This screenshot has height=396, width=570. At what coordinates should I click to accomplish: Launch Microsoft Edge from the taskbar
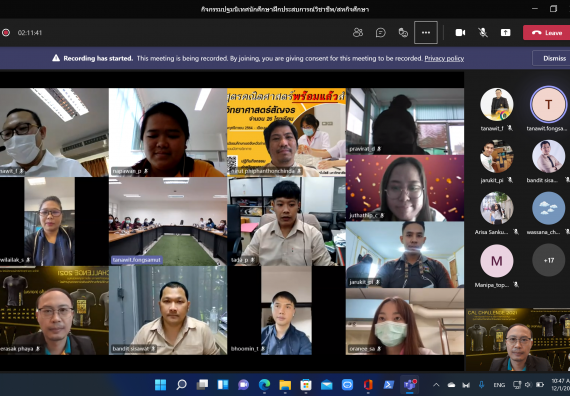[264, 384]
